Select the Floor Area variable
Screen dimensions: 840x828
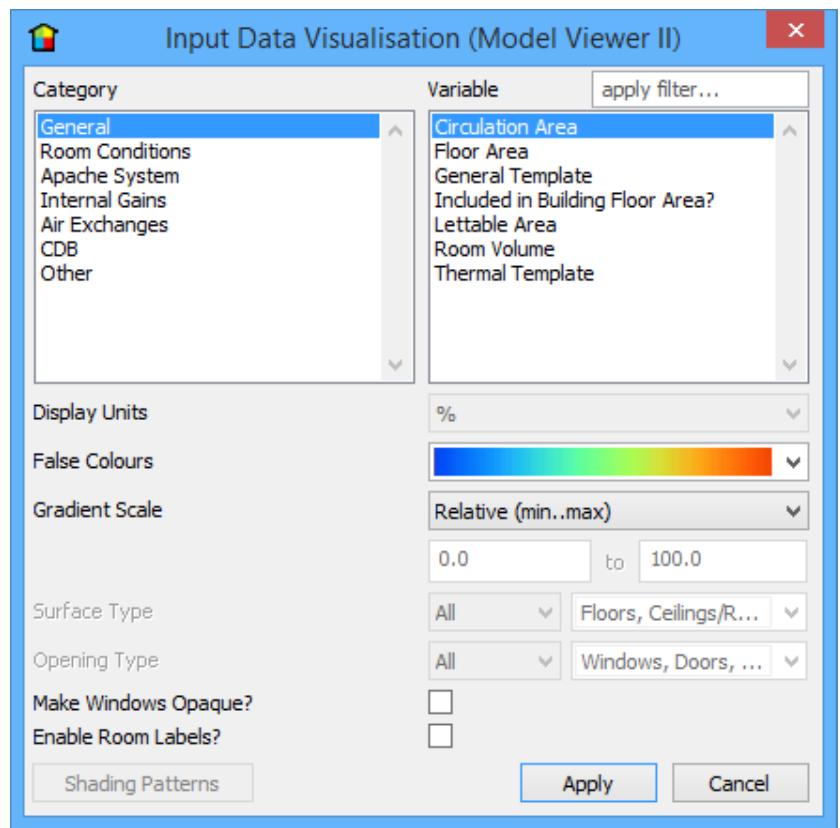(x=603, y=152)
